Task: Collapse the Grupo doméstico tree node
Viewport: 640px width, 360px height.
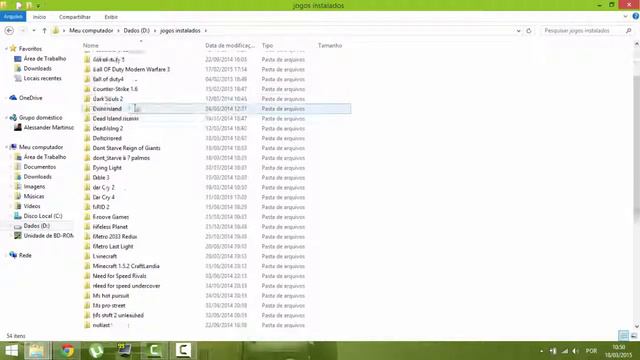Action: [x=7, y=118]
